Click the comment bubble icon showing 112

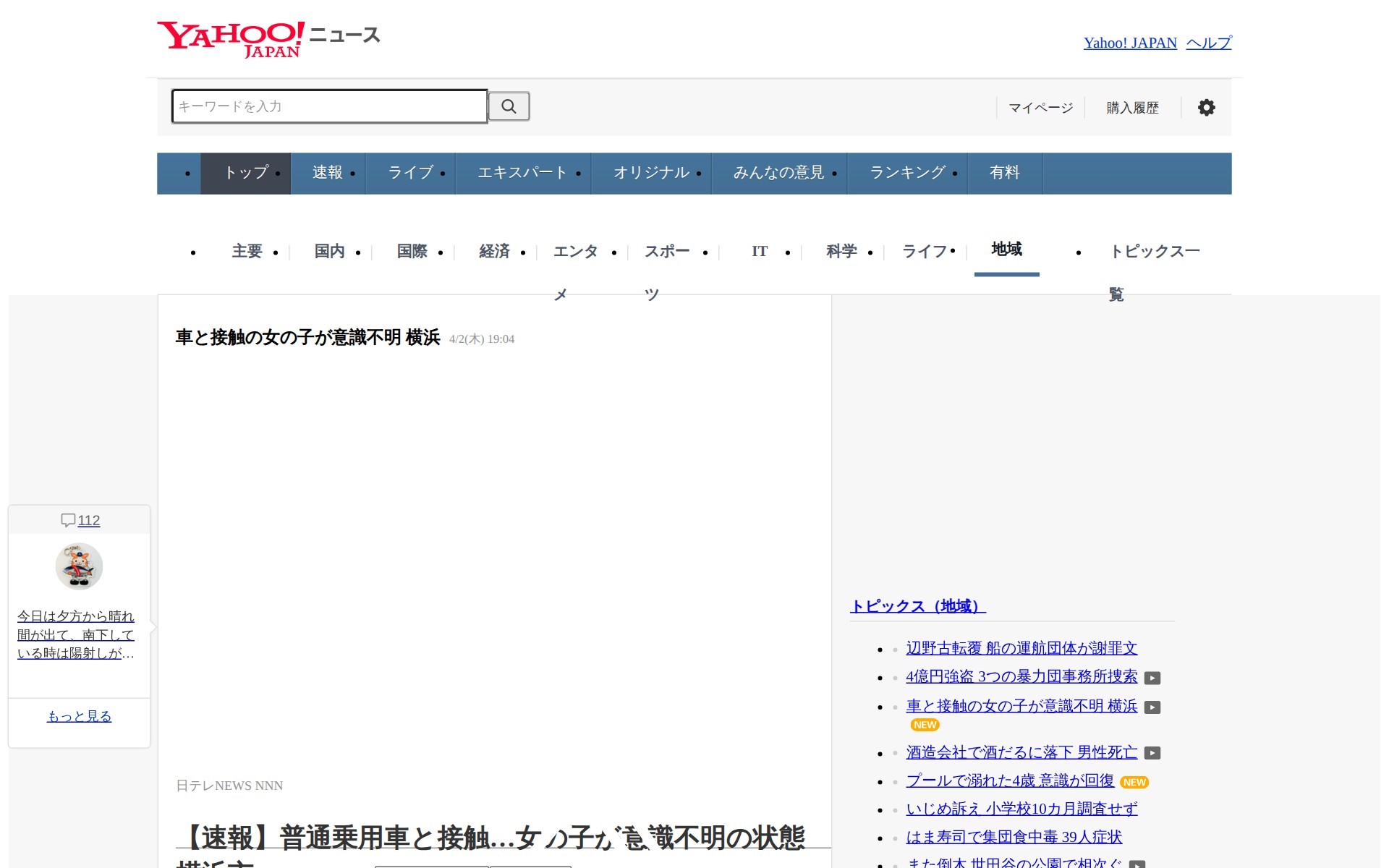[69, 520]
